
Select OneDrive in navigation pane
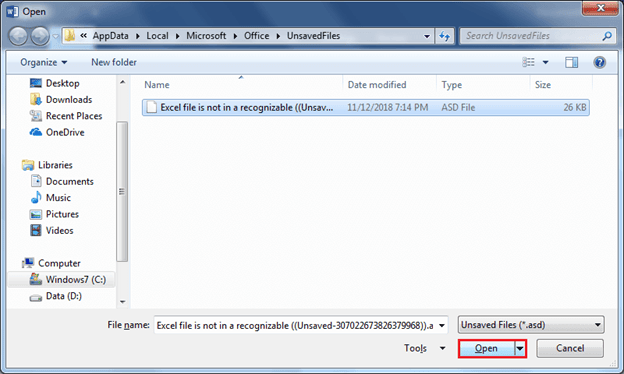(65, 132)
